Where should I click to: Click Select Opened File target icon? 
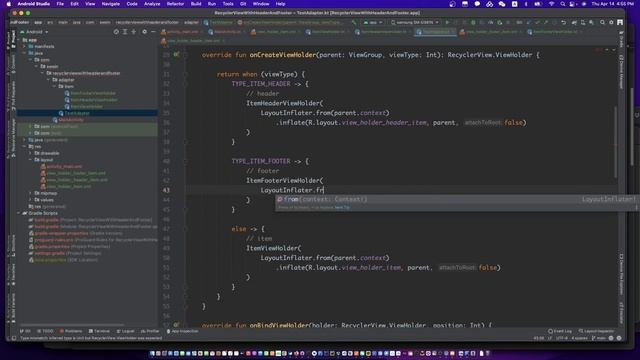coord(116,32)
